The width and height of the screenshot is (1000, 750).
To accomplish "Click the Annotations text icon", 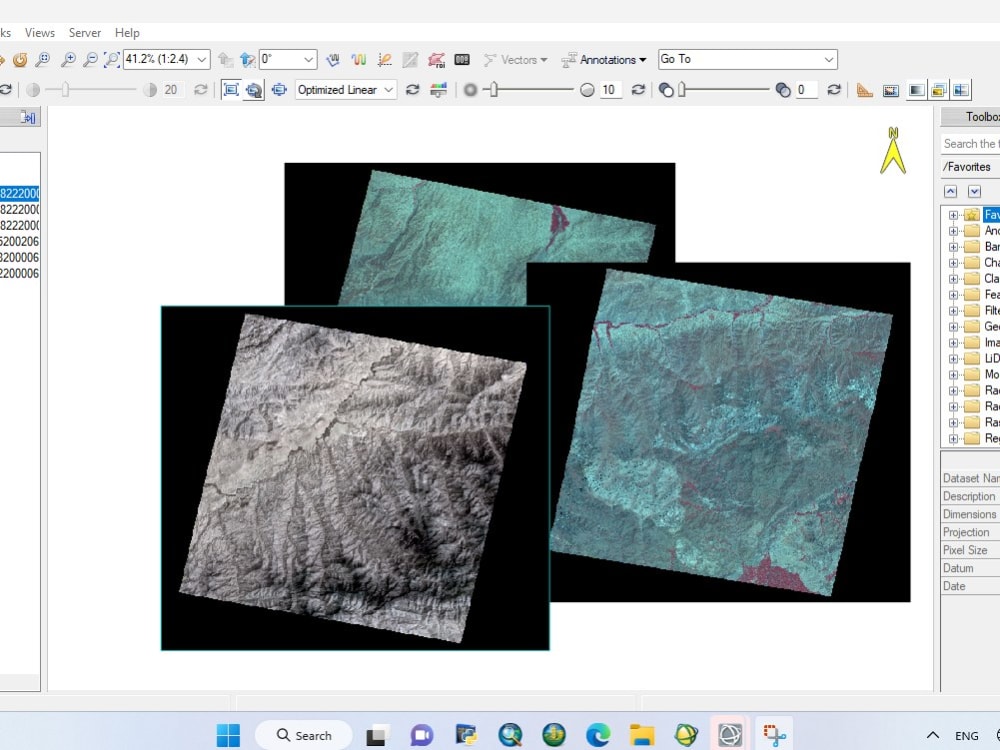I will coord(568,59).
